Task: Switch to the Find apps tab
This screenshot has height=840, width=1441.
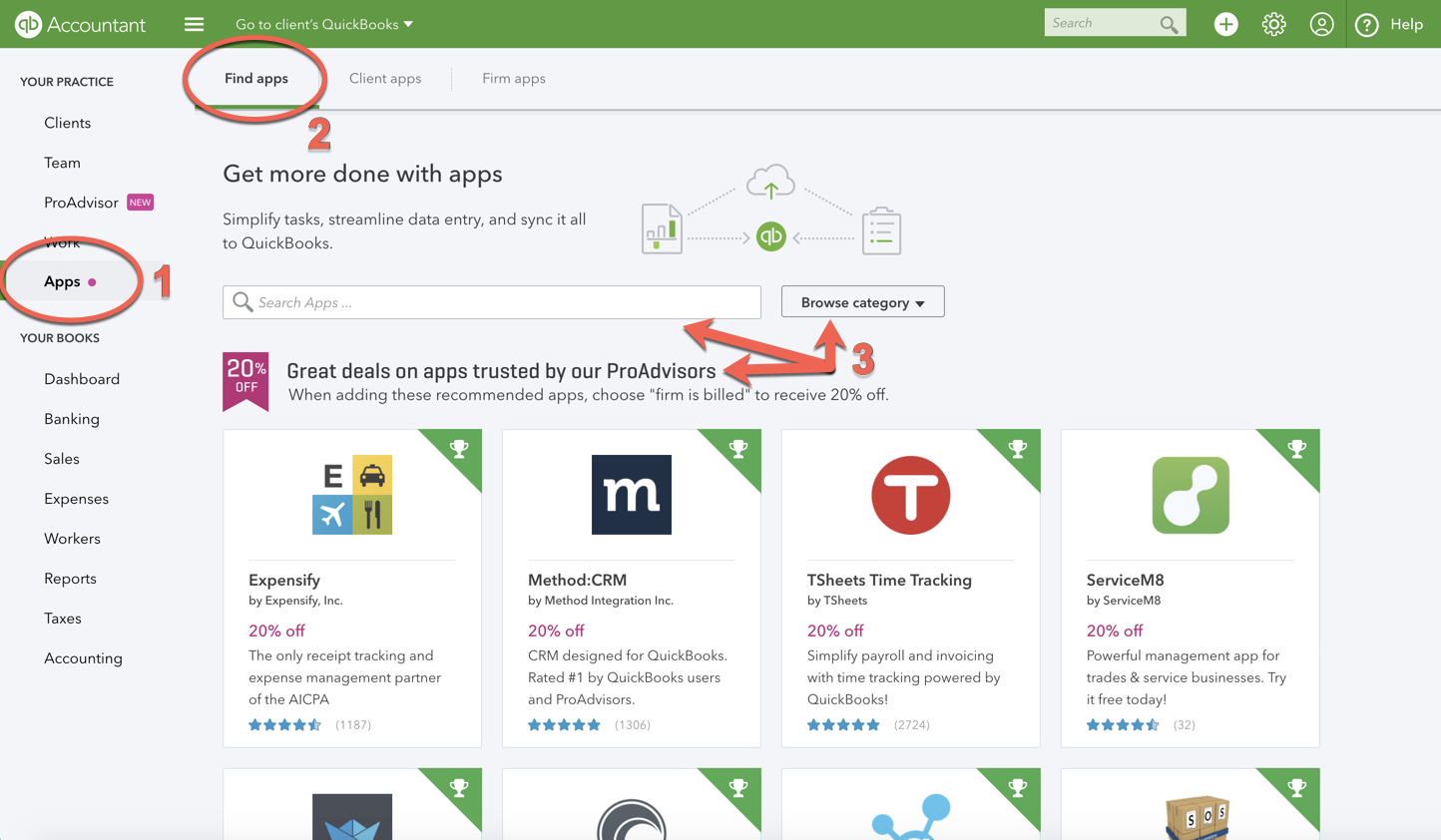Action: coord(256,79)
